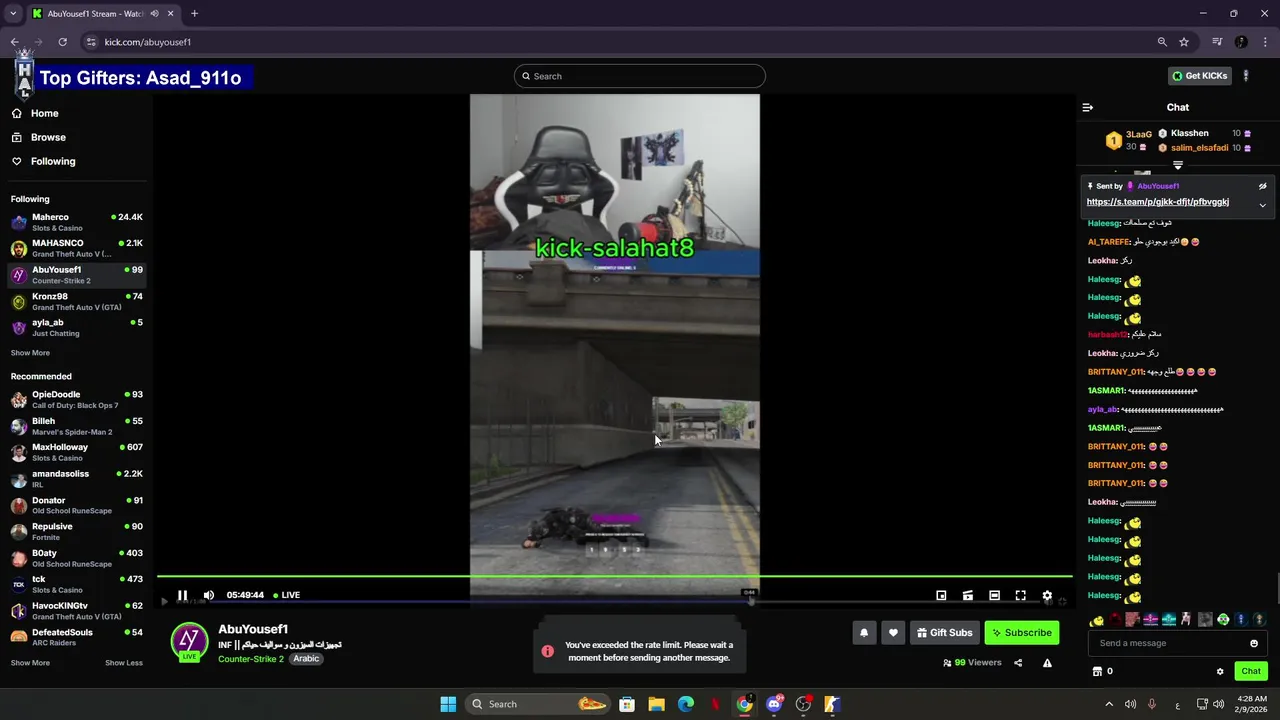Screen dimensions: 1280x720
Task: Hide the pinned message eye icon
Action: click(1262, 186)
